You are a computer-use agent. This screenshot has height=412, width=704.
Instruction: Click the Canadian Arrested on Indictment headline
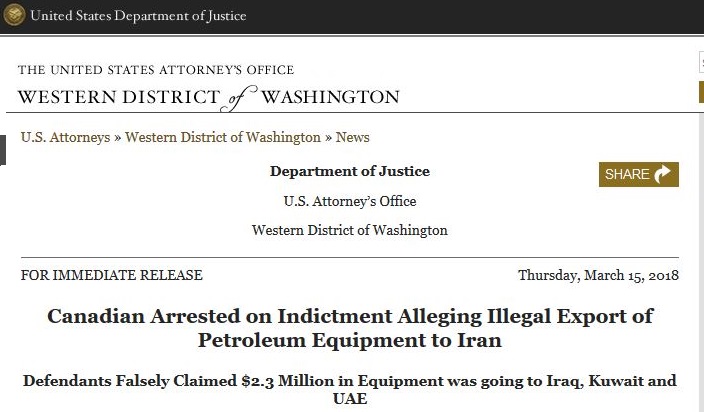350,328
